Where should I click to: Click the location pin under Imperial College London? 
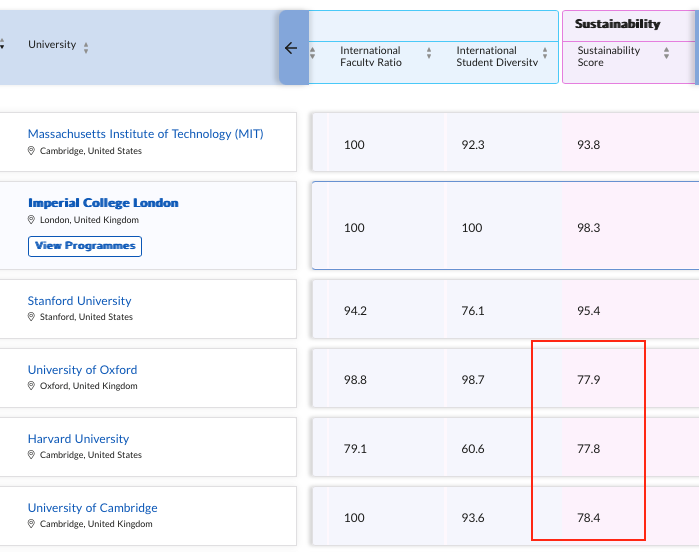coord(31,220)
